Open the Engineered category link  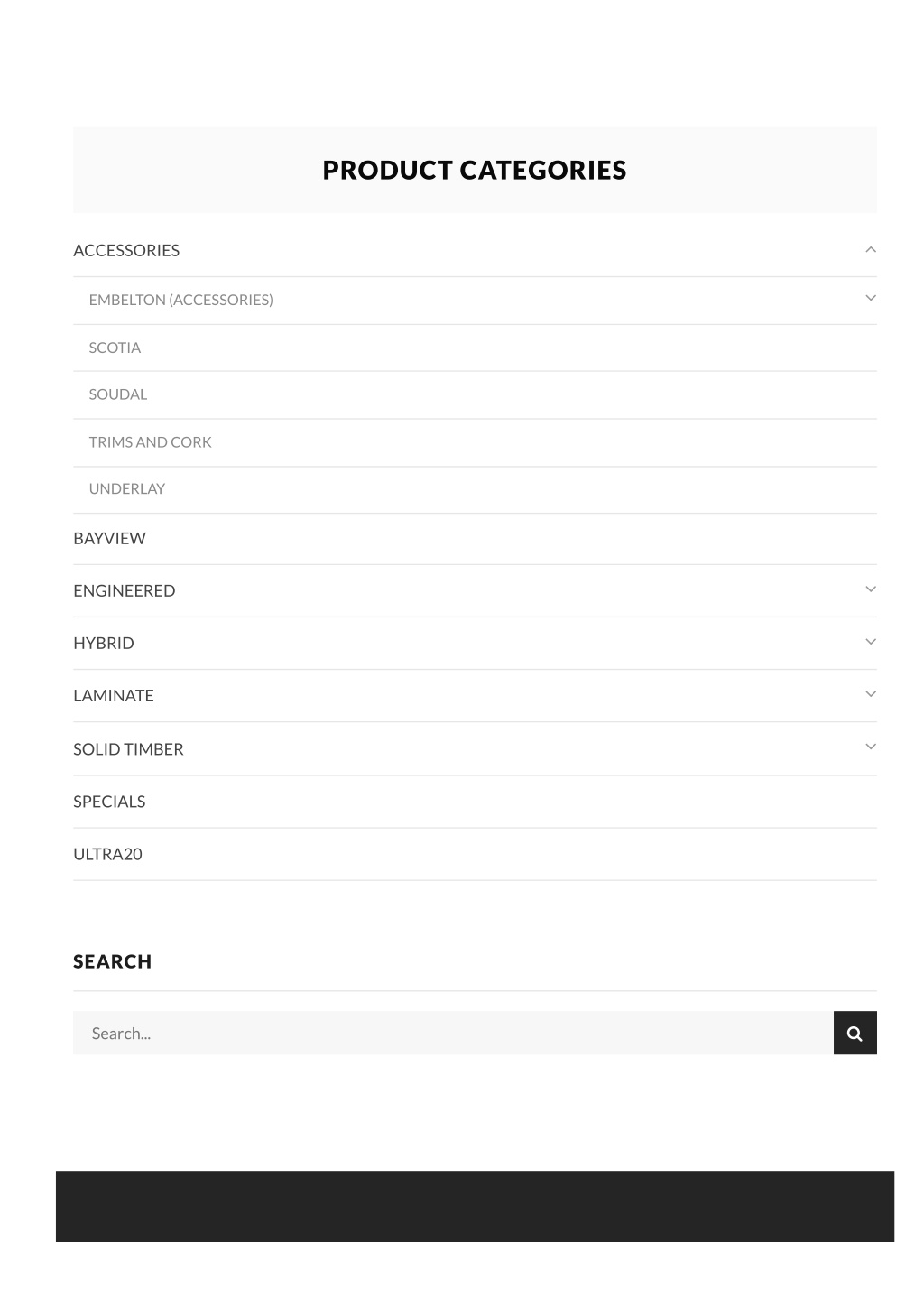[x=124, y=590]
